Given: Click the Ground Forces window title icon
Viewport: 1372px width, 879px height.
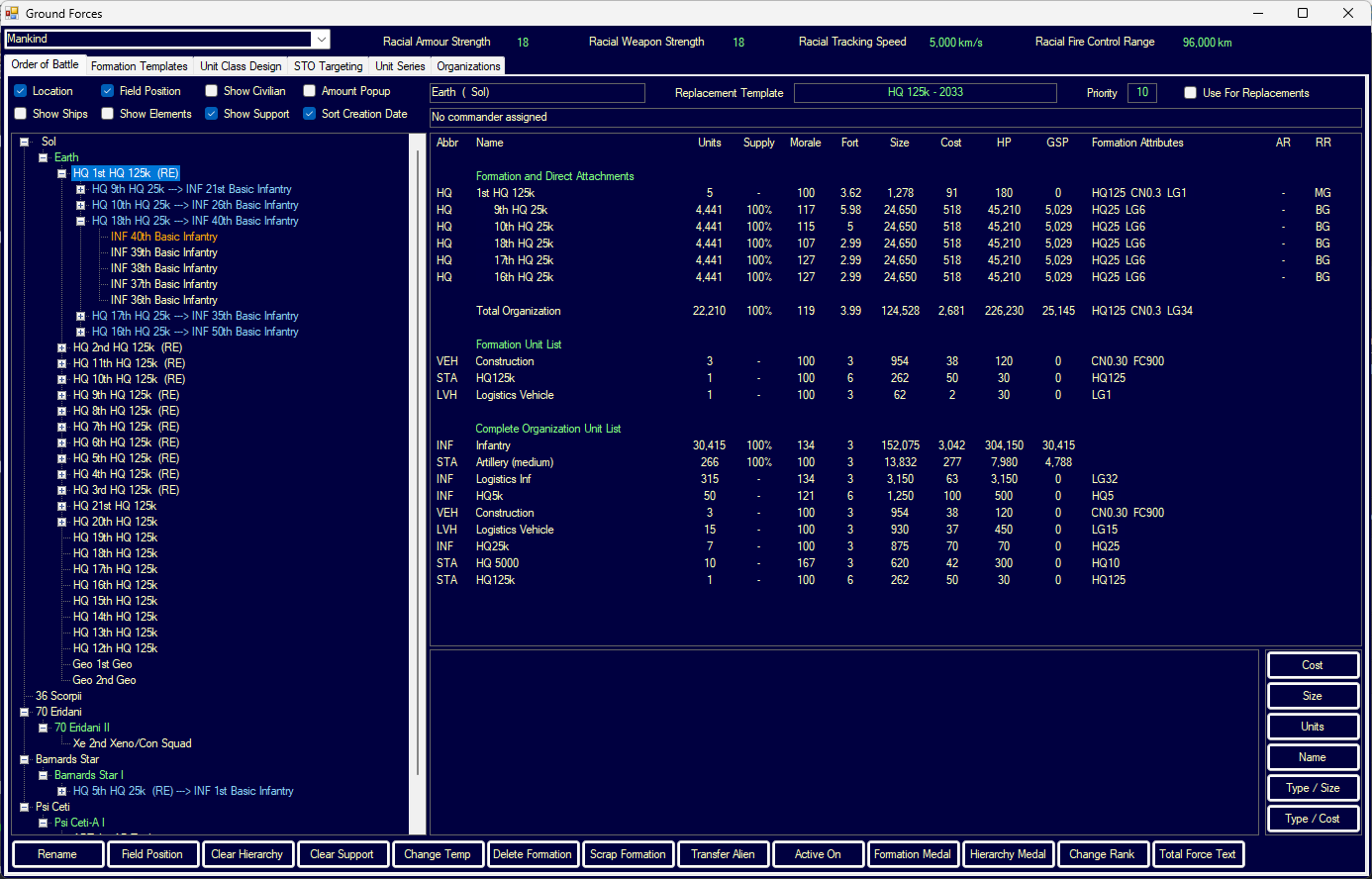Looking at the screenshot, I should [x=12, y=13].
